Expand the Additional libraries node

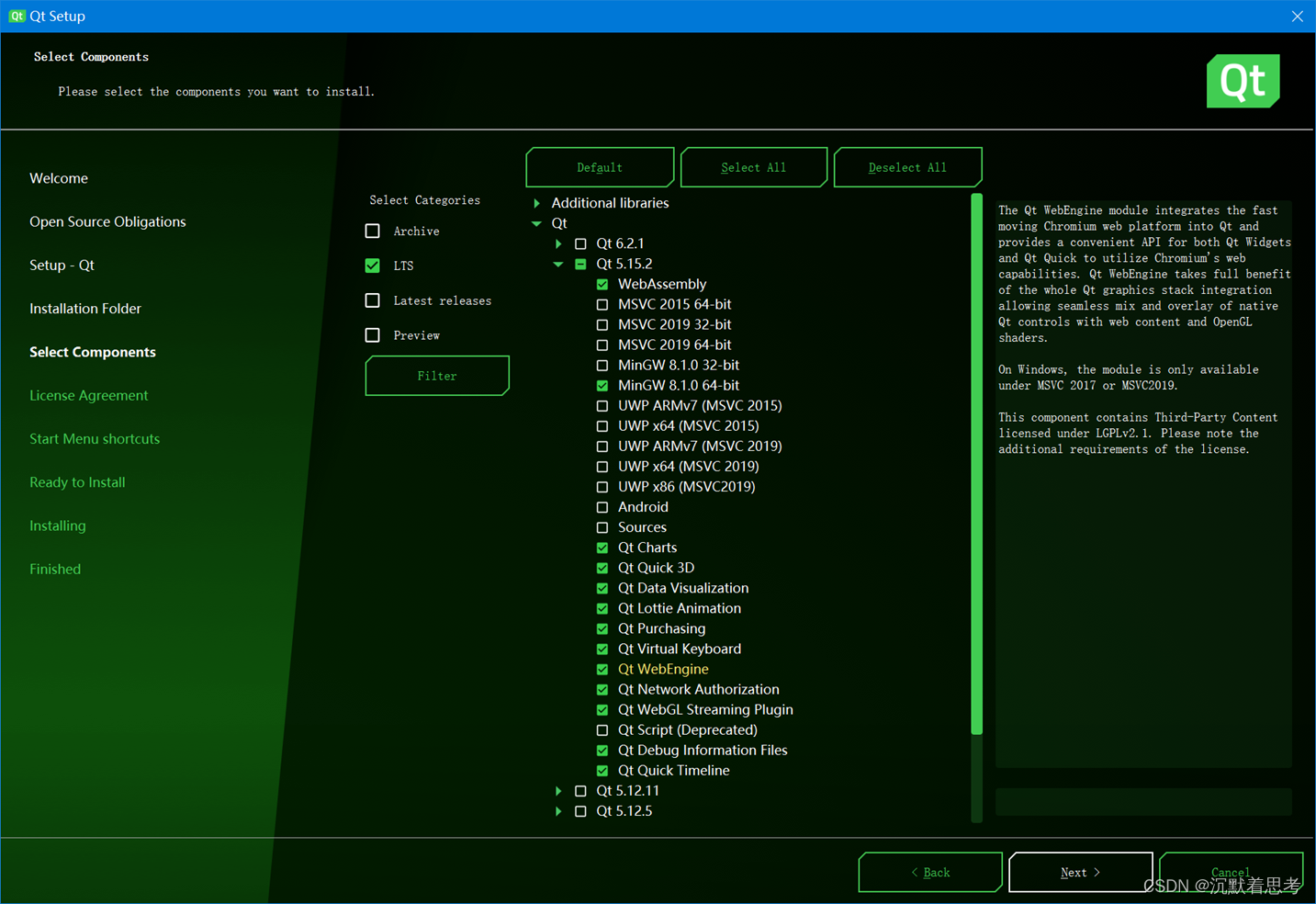pos(537,203)
